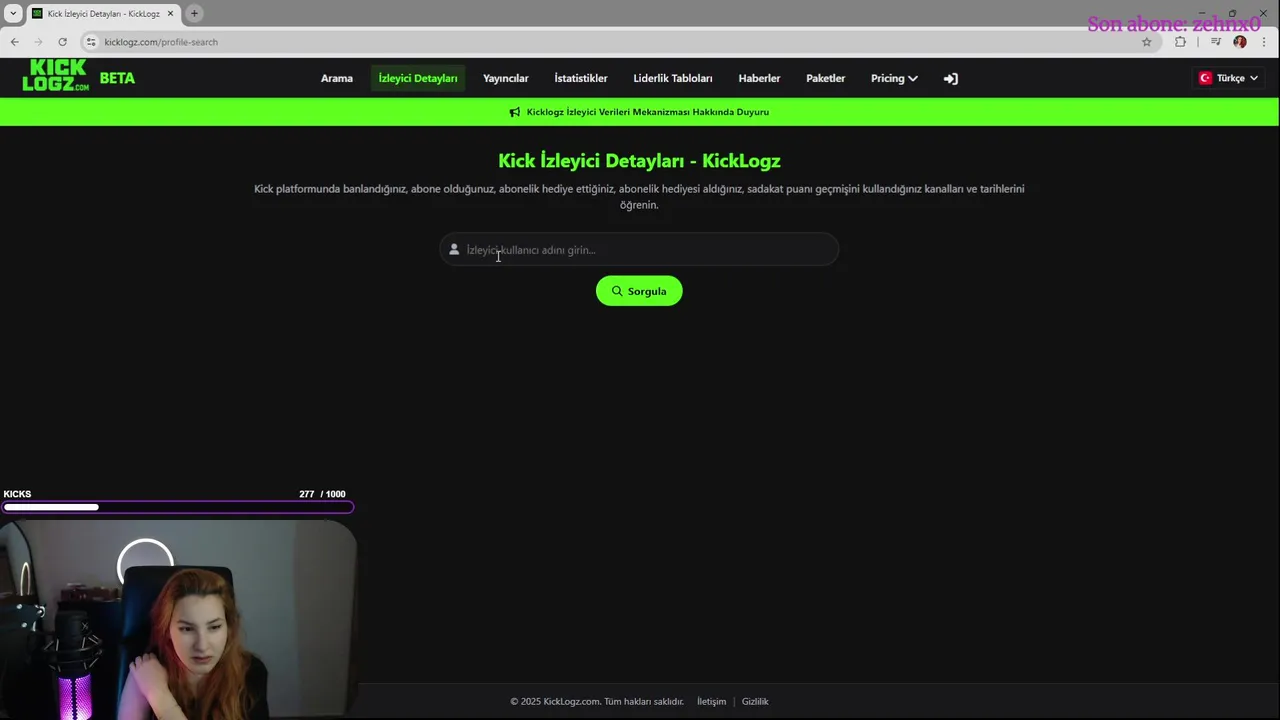Open the tab search dropdown in Chrome
Viewport: 1280px width, 720px height.
(x=13, y=13)
